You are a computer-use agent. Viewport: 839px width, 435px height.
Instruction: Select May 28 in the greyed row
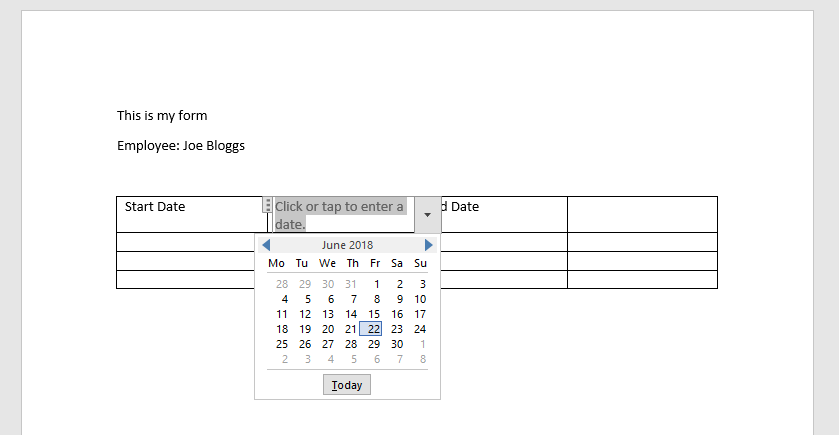coord(282,284)
